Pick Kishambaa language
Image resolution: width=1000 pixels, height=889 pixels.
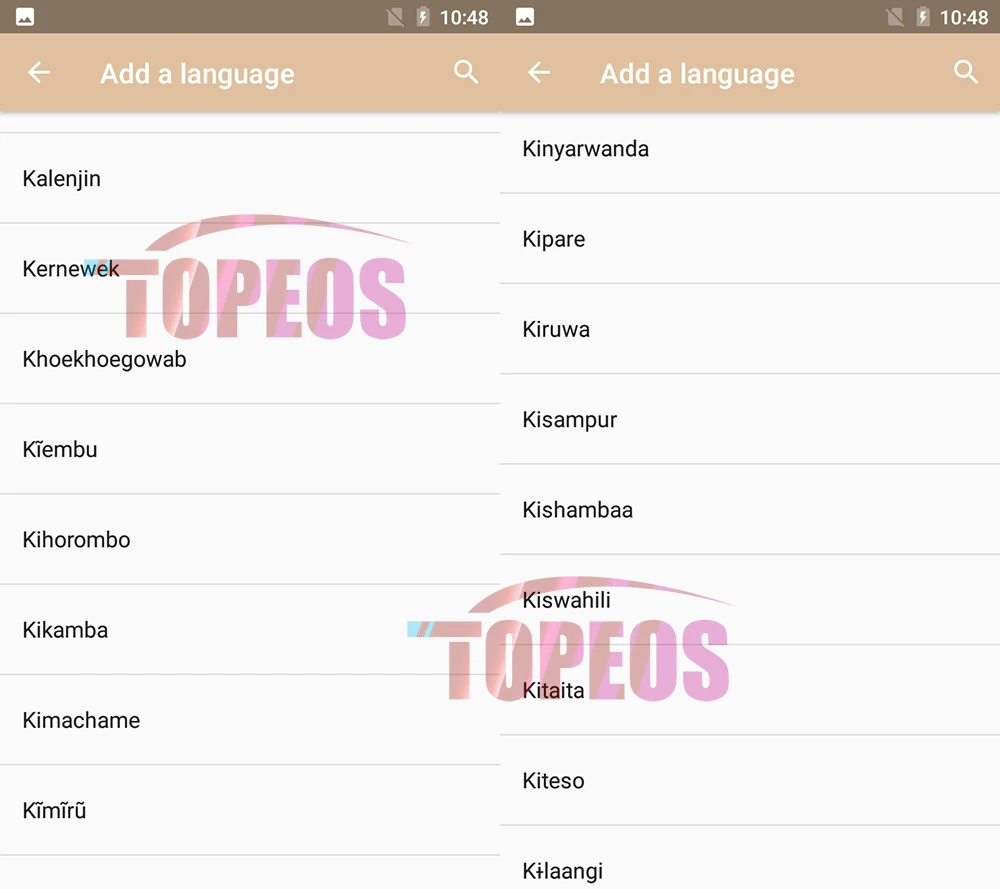(x=750, y=510)
